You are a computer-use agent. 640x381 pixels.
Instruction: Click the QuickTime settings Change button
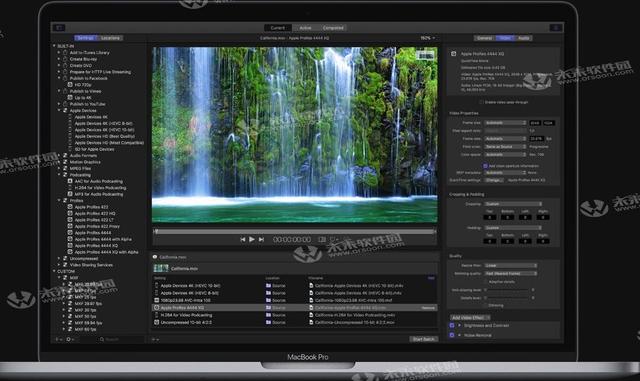[493, 180]
